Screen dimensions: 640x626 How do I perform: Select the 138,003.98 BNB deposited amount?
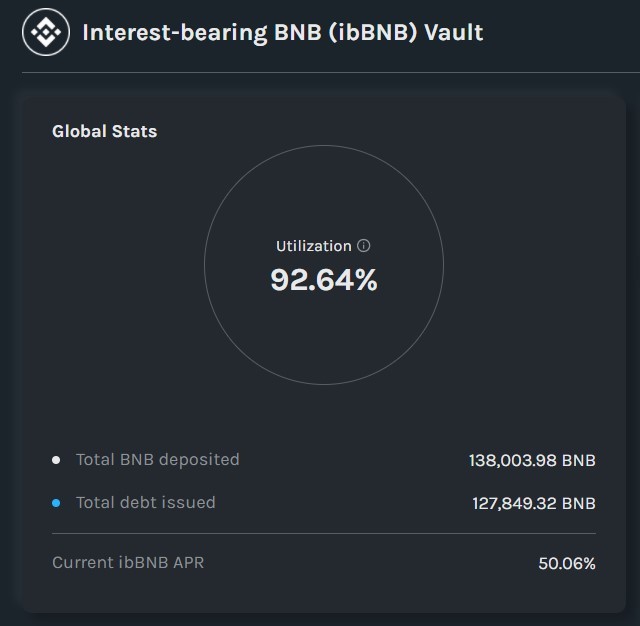tap(532, 461)
